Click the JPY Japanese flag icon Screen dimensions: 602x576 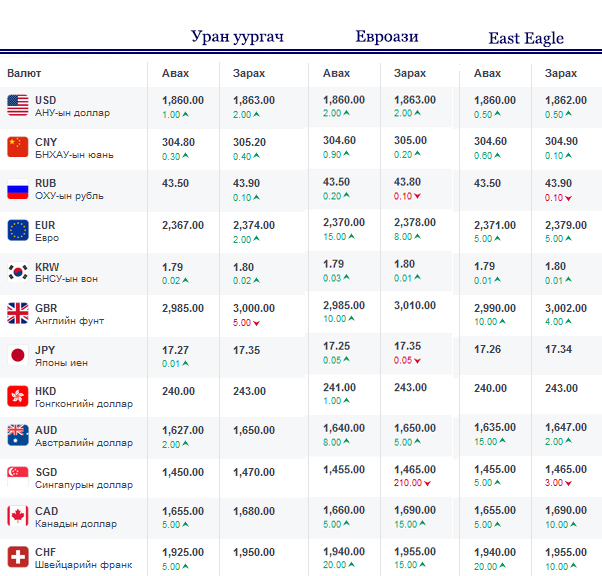pyautogui.click(x=18, y=356)
